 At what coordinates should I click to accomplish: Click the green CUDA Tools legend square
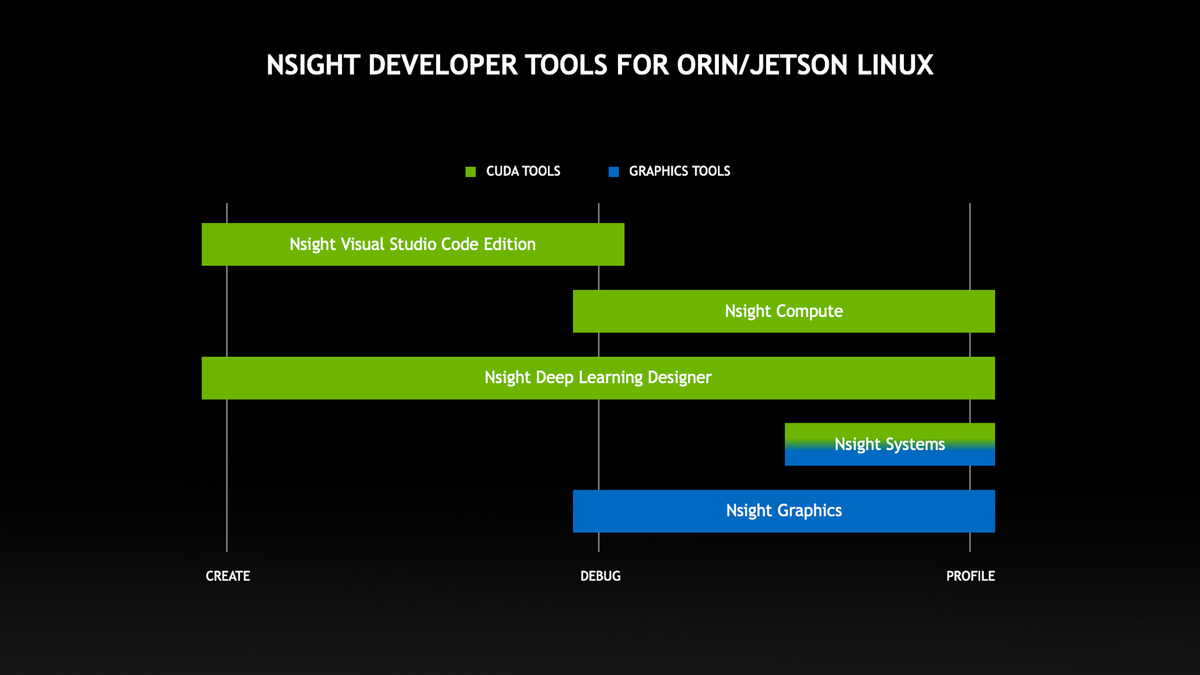coord(471,172)
